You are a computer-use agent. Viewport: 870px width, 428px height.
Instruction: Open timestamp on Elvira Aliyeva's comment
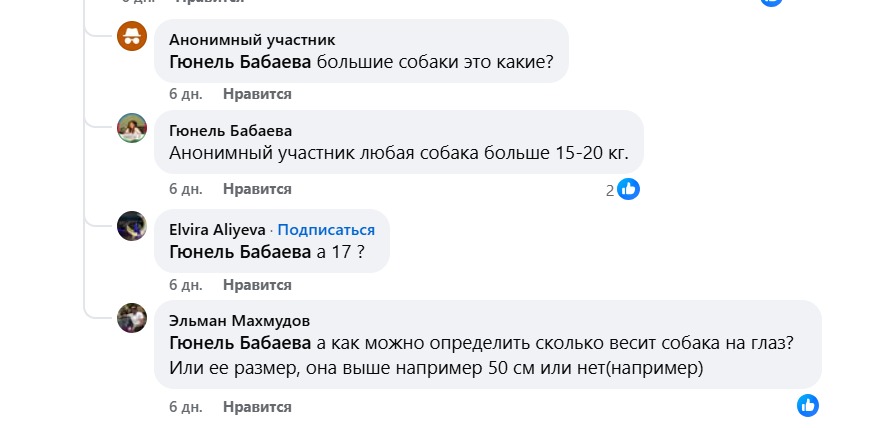pos(186,285)
